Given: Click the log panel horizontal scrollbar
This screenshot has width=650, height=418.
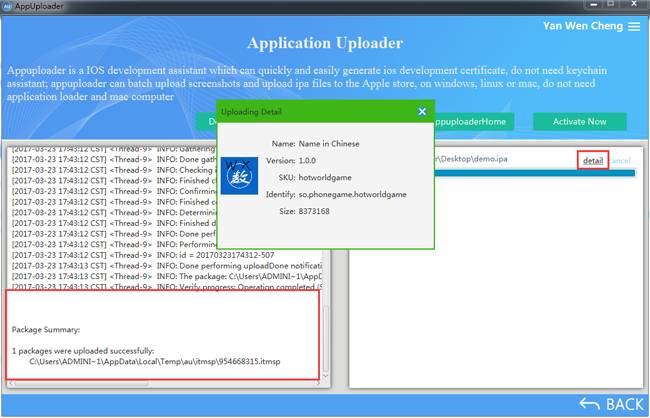Looking at the screenshot, I should tap(81, 383).
